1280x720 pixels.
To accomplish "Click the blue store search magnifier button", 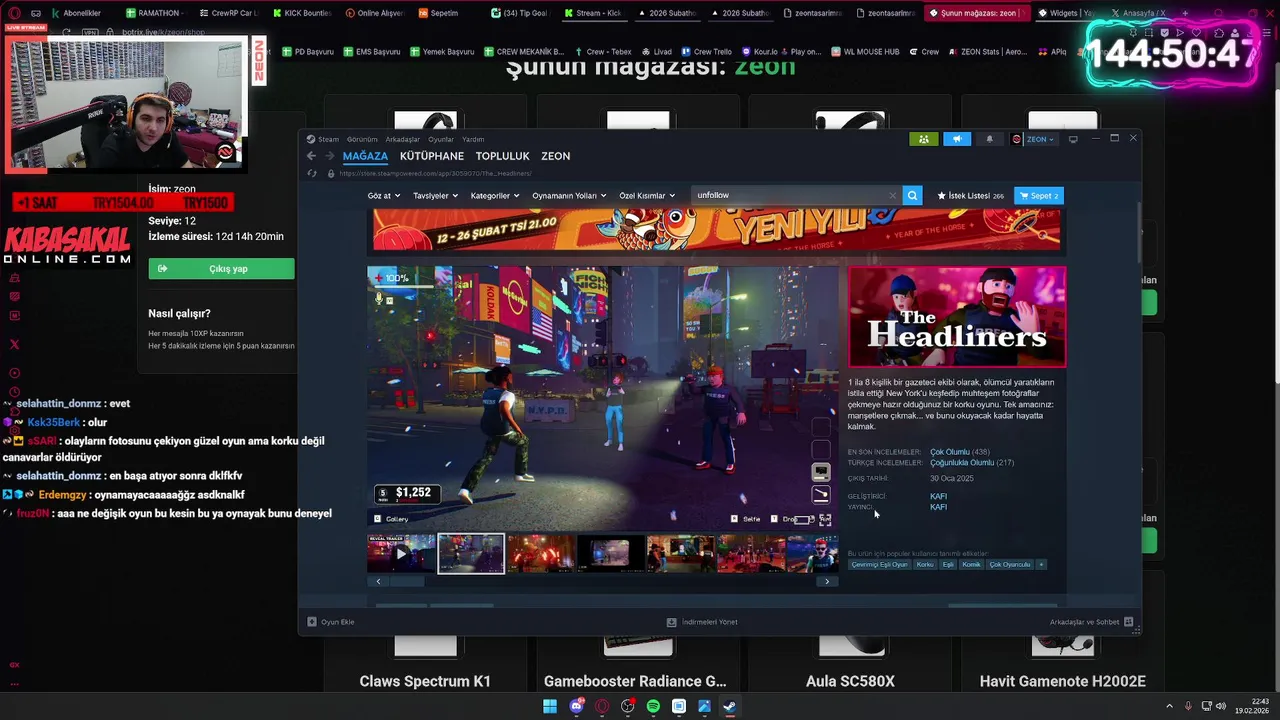I will (x=912, y=196).
